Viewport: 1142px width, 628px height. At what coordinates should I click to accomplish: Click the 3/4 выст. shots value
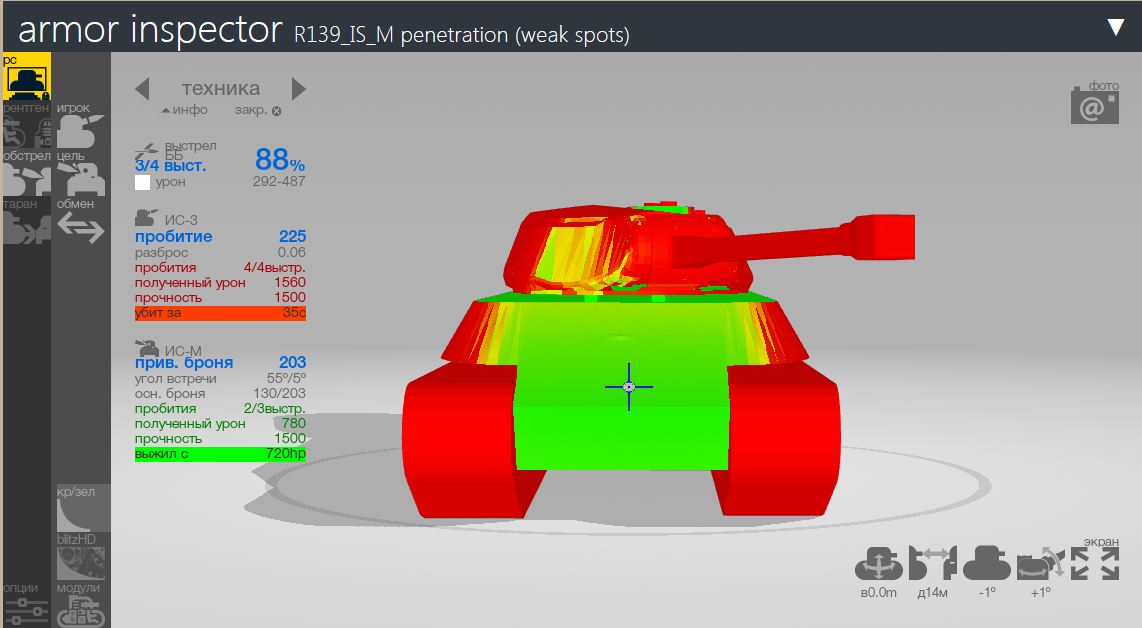coord(170,165)
